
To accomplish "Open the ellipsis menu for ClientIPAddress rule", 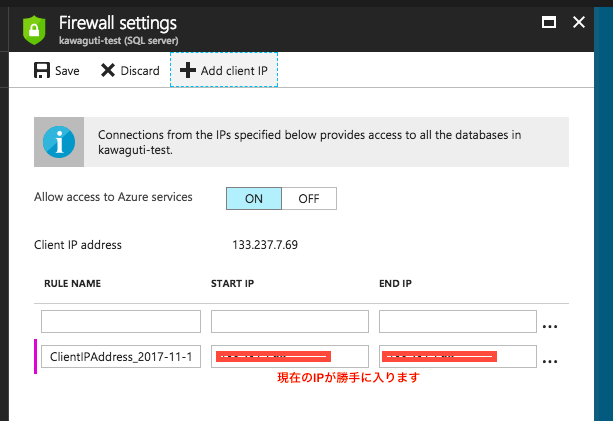I will tap(549, 361).
